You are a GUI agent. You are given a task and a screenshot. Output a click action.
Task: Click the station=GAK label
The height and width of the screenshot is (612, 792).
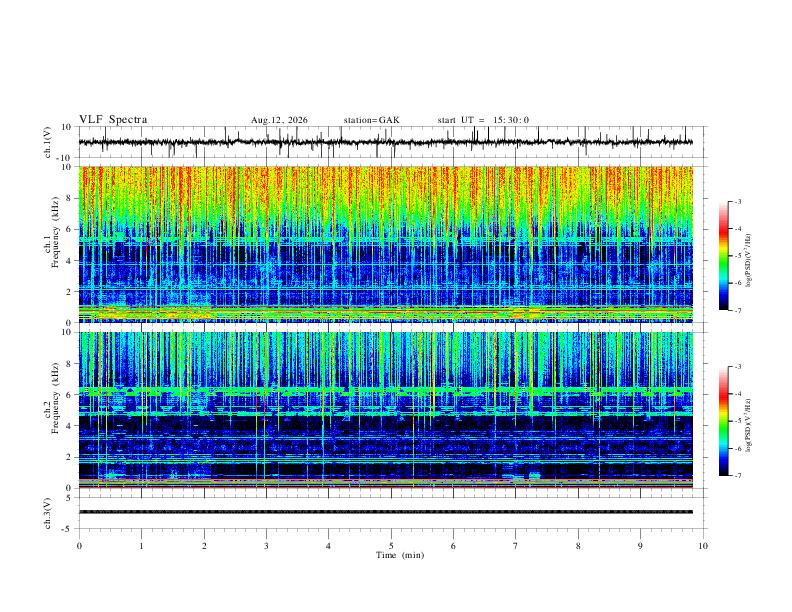pyautogui.click(x=371, y=120)
